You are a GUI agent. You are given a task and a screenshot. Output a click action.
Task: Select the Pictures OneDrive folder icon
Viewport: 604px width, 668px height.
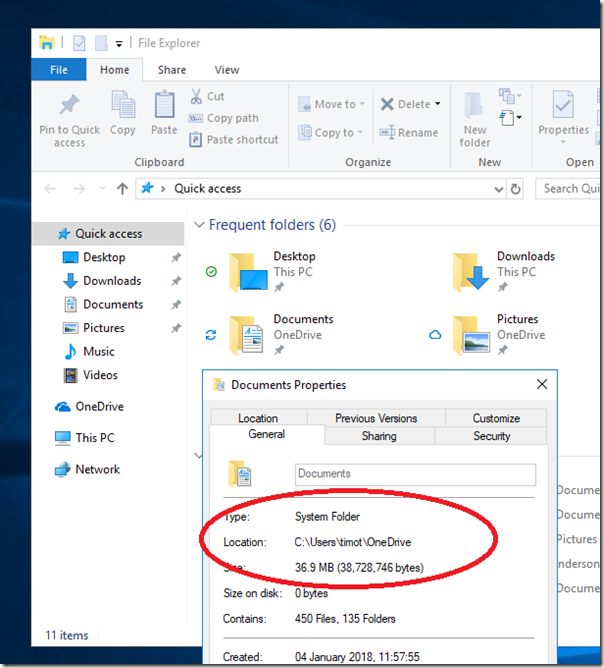point(471,335)
